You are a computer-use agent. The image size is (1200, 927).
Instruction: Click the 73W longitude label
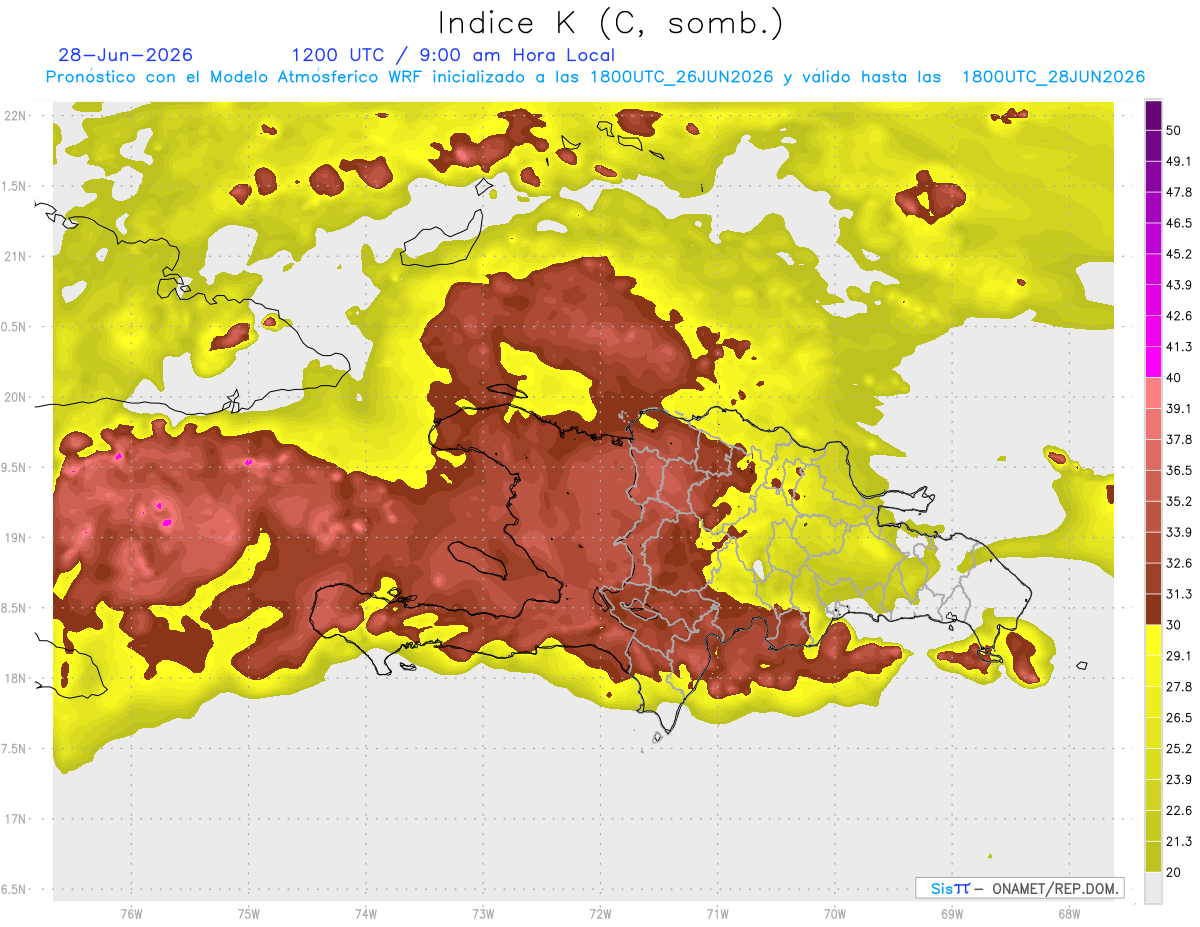point(483,913)
